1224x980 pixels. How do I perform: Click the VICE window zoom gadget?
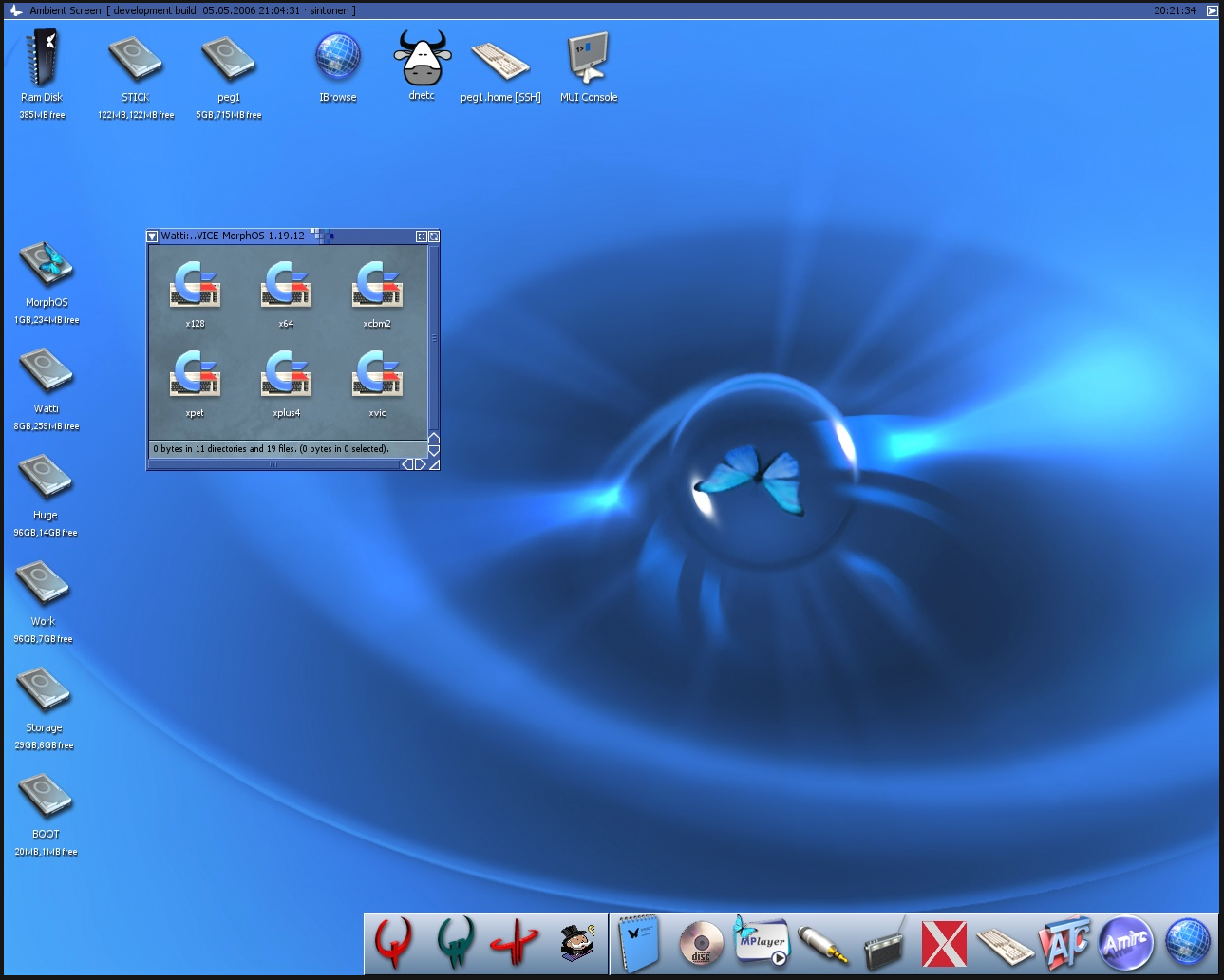point(422,236)
